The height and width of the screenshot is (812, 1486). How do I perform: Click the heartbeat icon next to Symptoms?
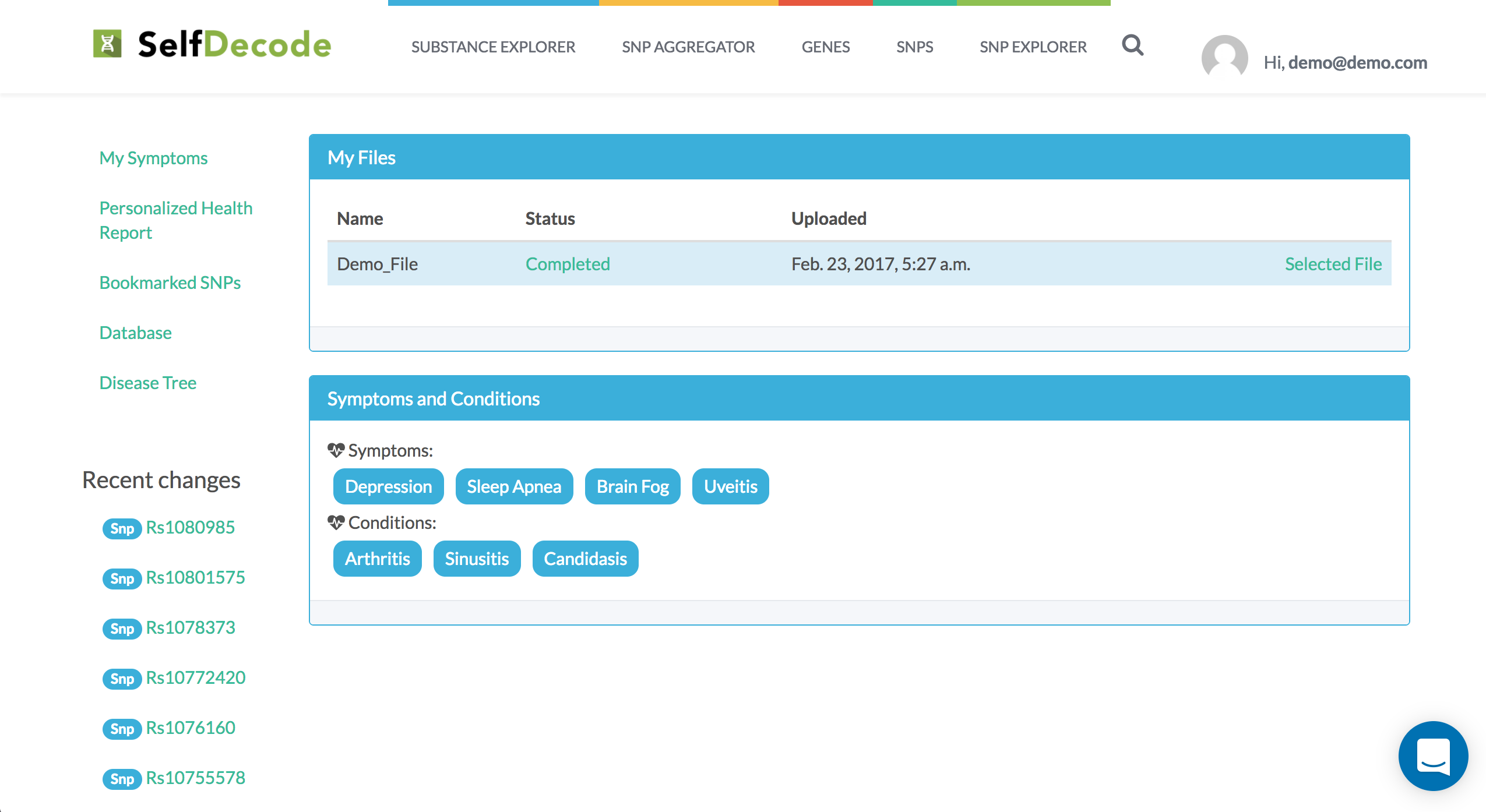click(x=336, y=450)
